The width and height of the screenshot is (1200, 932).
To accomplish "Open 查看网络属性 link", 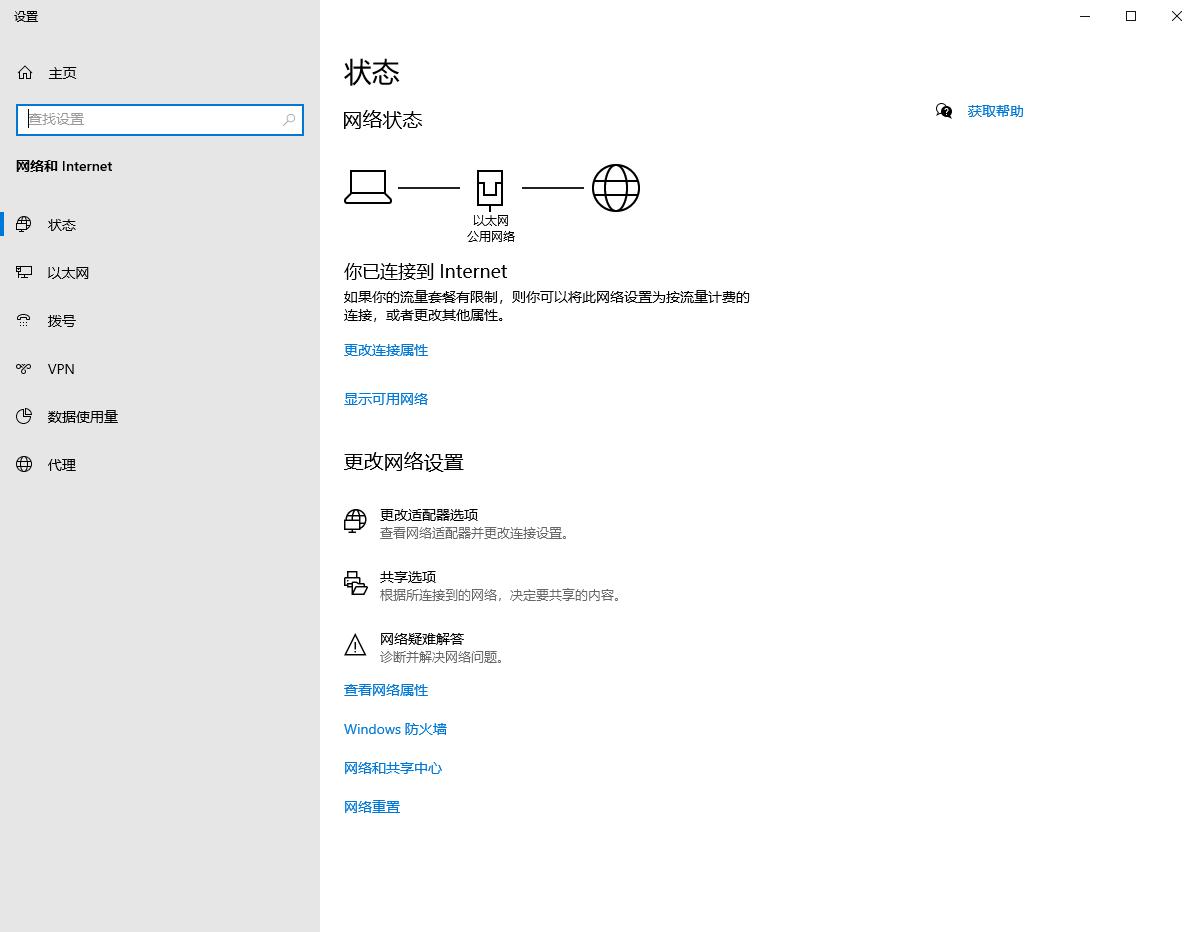I will 385,689.
